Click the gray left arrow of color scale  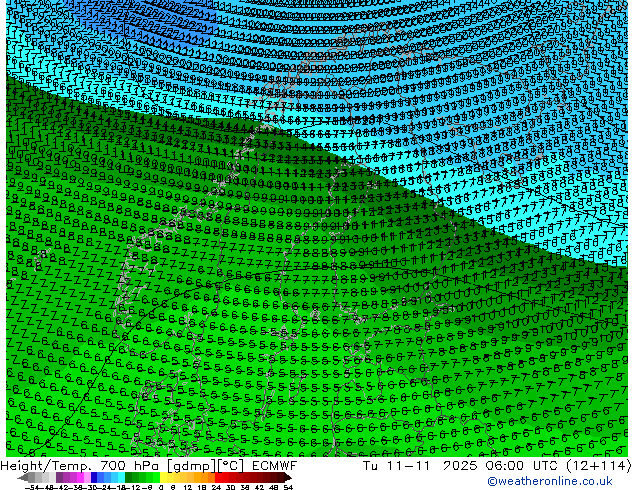pos(23,477)
